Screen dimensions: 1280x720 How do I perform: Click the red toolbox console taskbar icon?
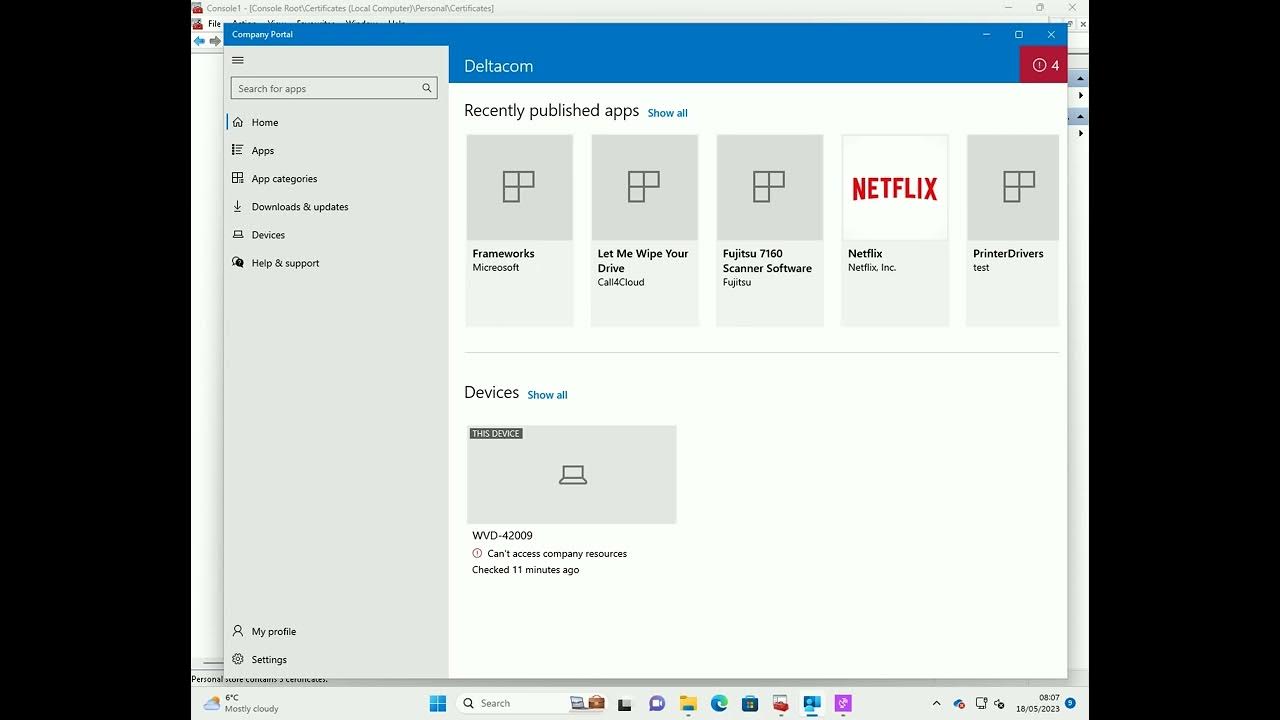click(x=781, y=703)
